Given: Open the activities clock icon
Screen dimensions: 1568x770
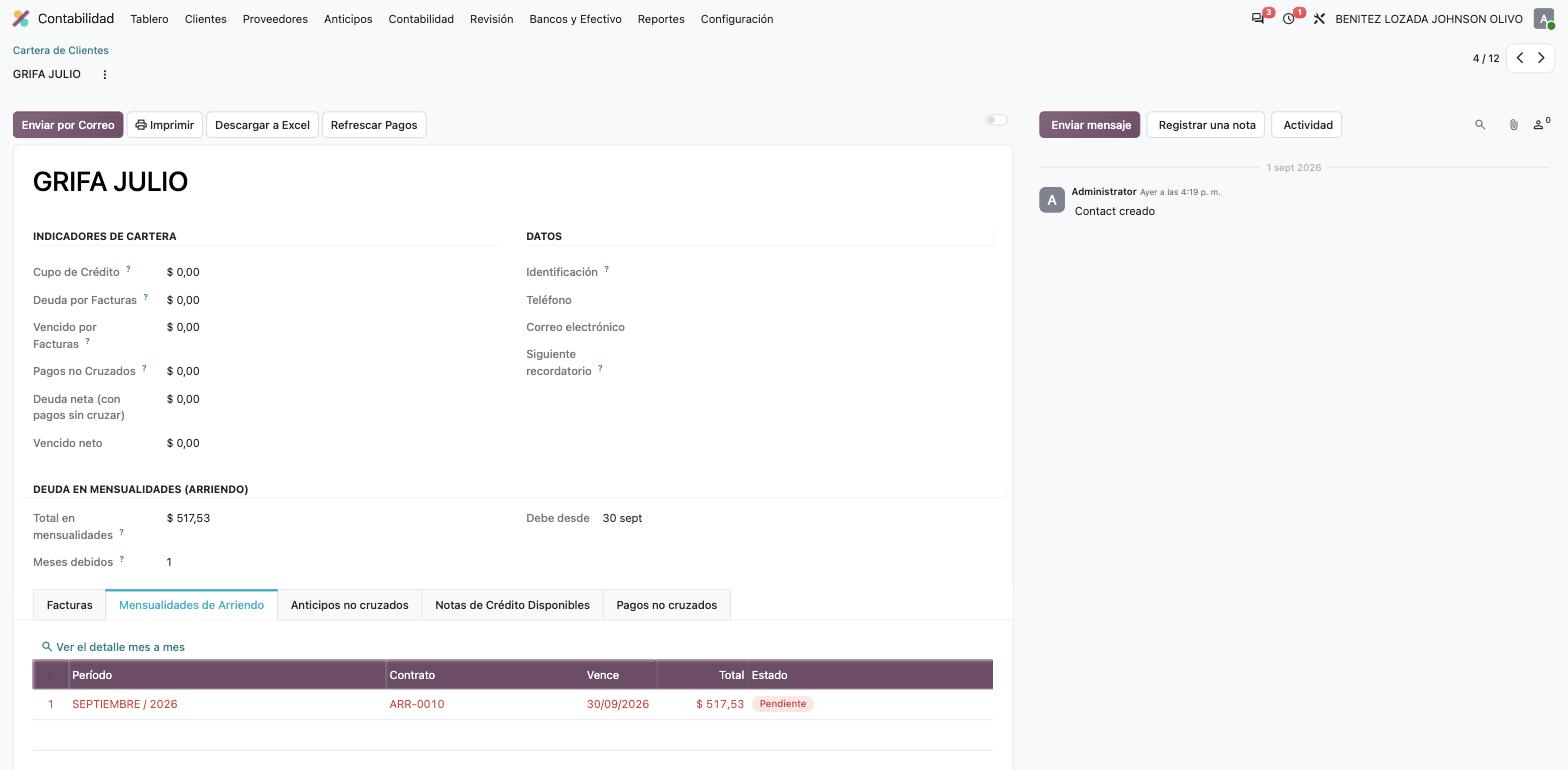Looking at the screenshot, I should (1289, 19).
